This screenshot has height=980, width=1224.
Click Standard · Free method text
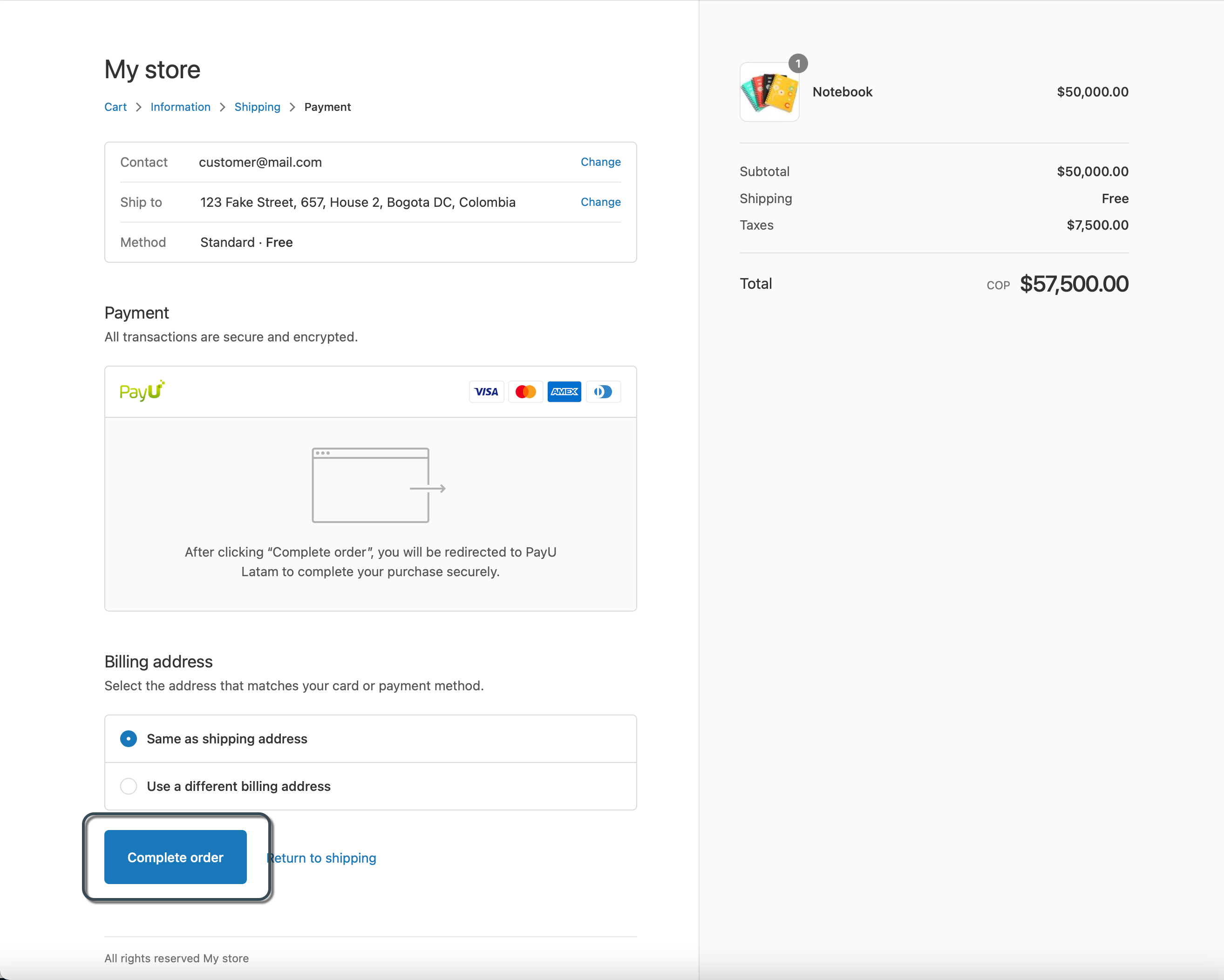(246, 243)
